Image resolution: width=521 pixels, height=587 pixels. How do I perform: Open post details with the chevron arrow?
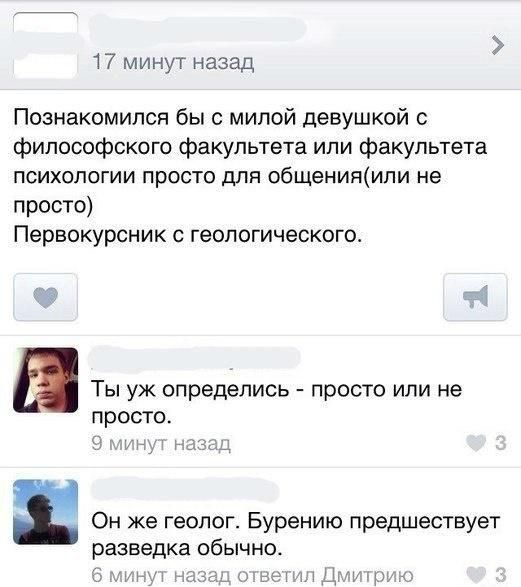click(497, 45)
